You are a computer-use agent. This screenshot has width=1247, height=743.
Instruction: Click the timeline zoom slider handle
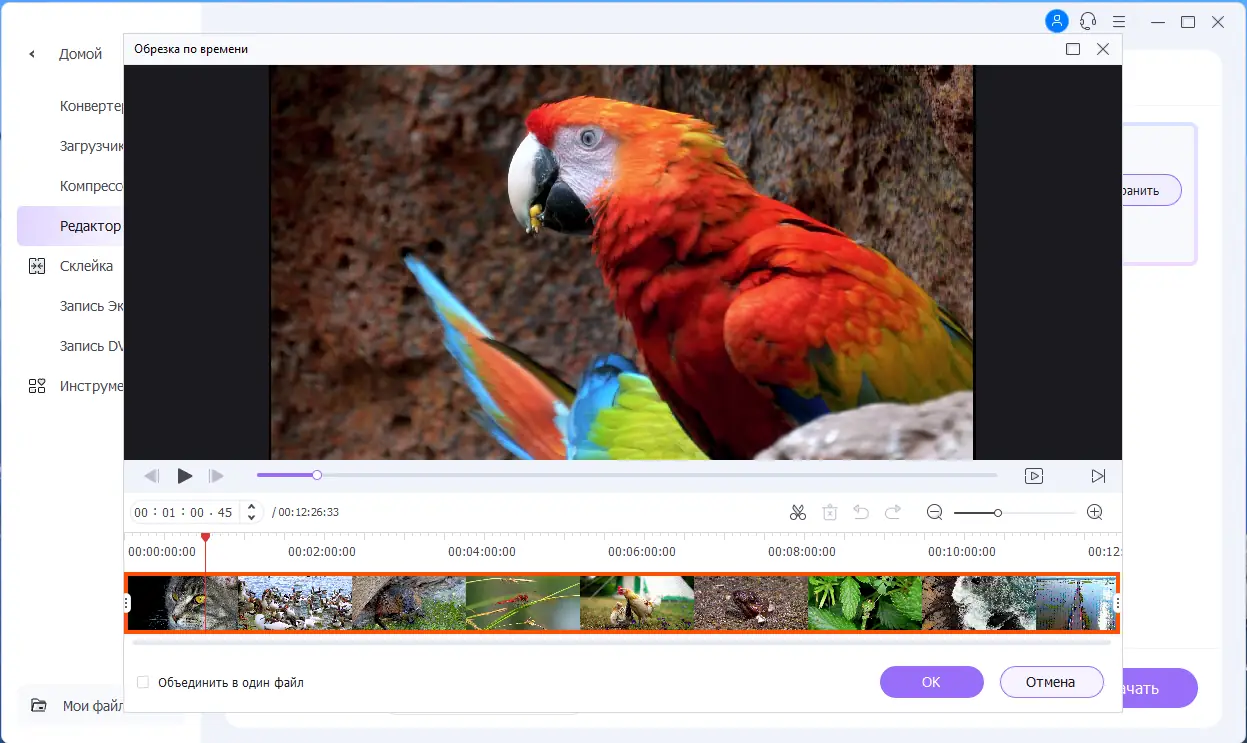(x=997, y=512)
